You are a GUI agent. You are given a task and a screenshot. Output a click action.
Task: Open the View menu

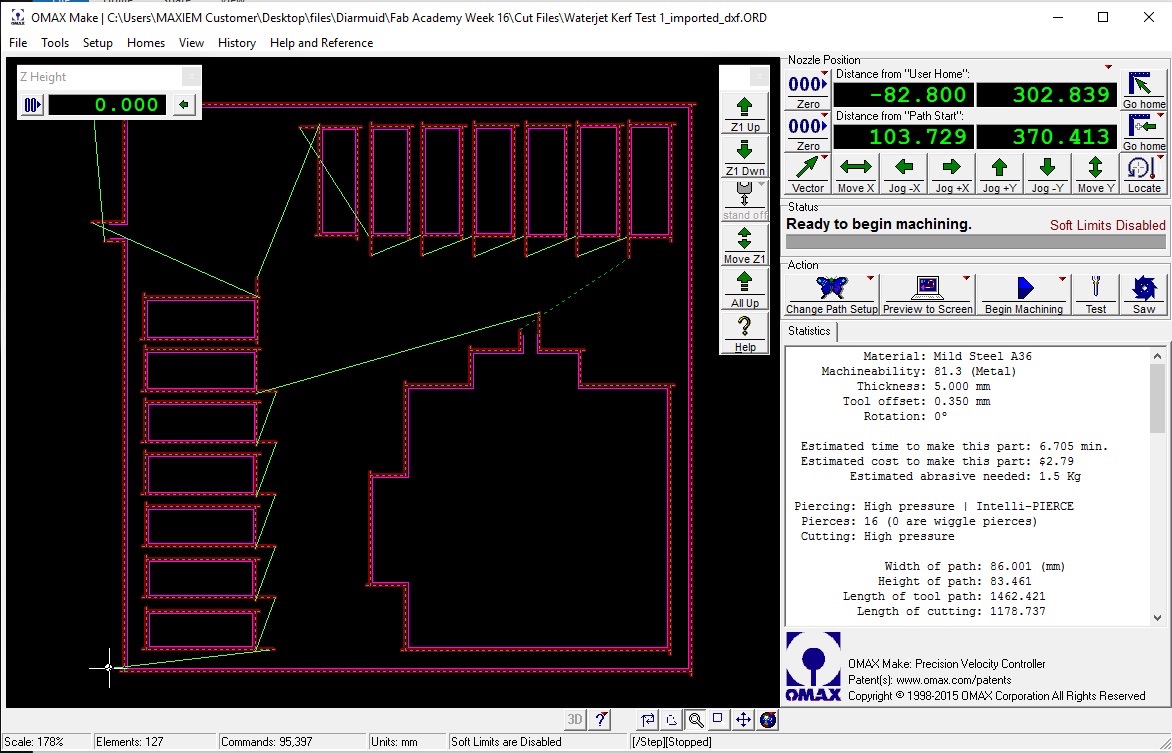(191, 43)
